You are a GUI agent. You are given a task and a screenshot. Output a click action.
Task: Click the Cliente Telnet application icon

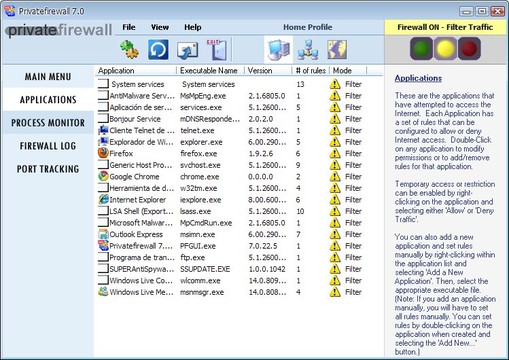[x=103, y=130]
